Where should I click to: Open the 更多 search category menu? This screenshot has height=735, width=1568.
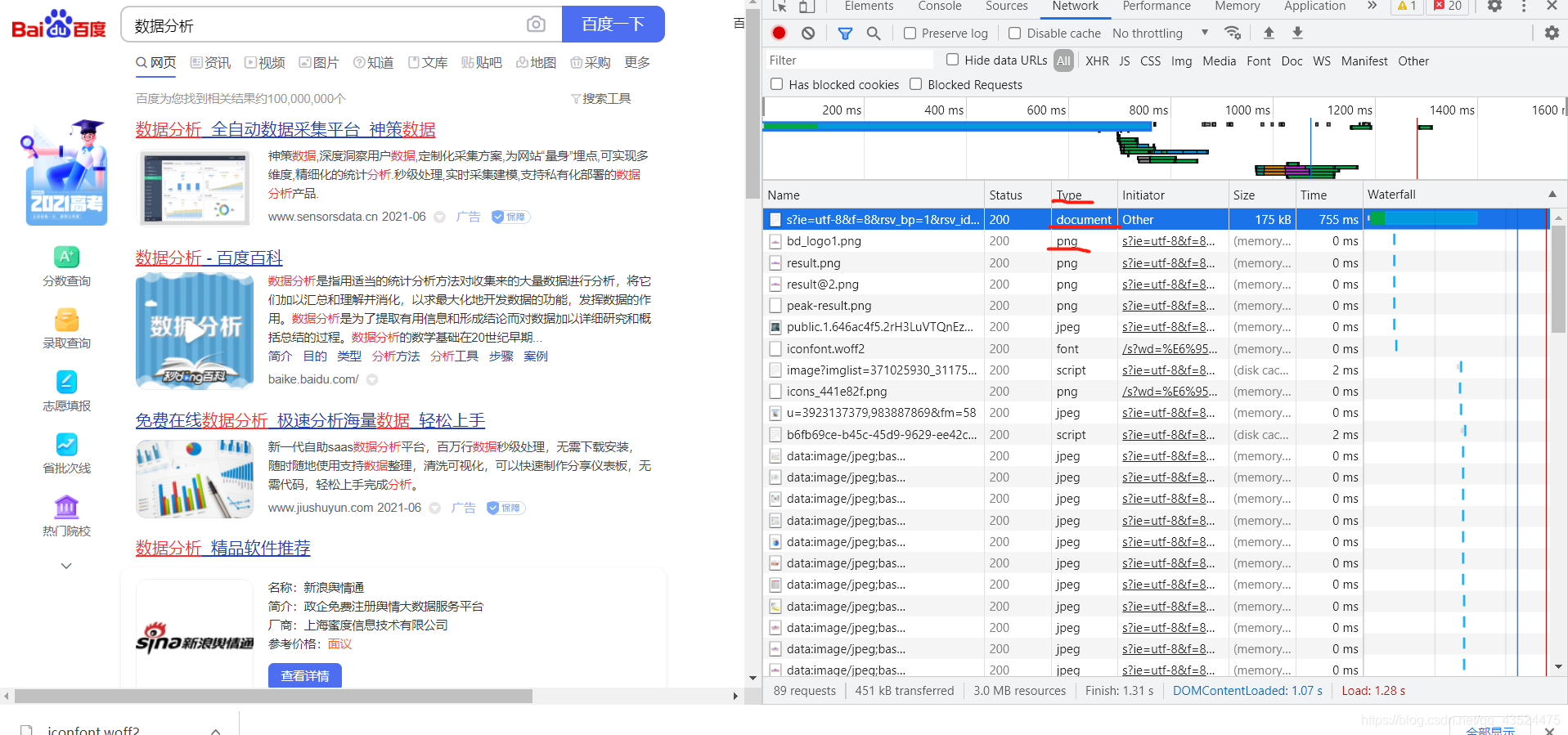637,62
